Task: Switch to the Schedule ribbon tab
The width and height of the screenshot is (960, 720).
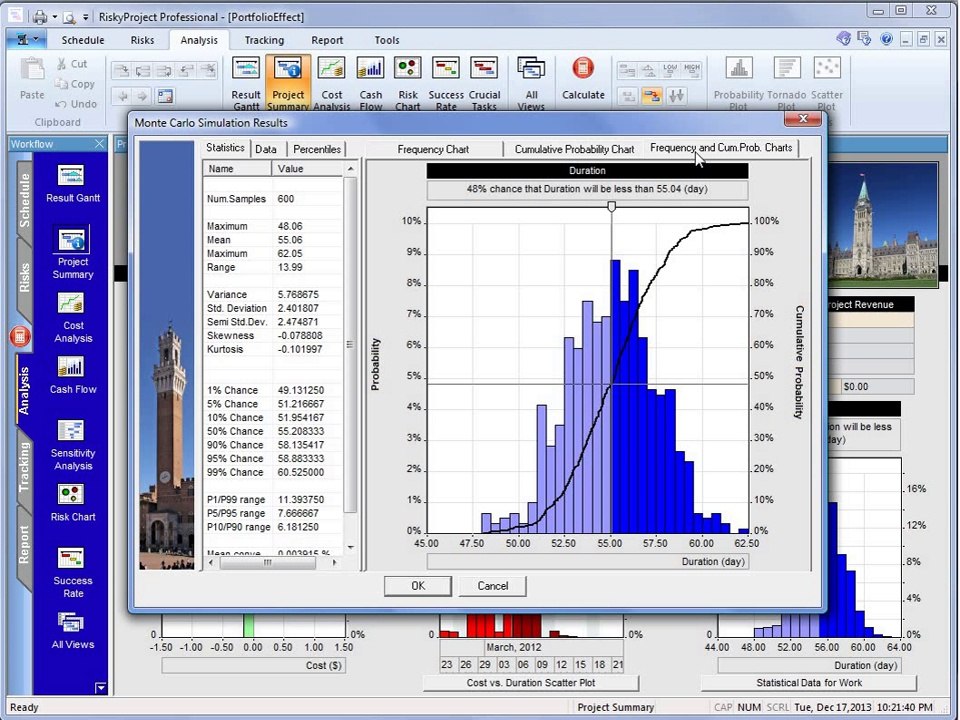Action: [x=83, y=40]
